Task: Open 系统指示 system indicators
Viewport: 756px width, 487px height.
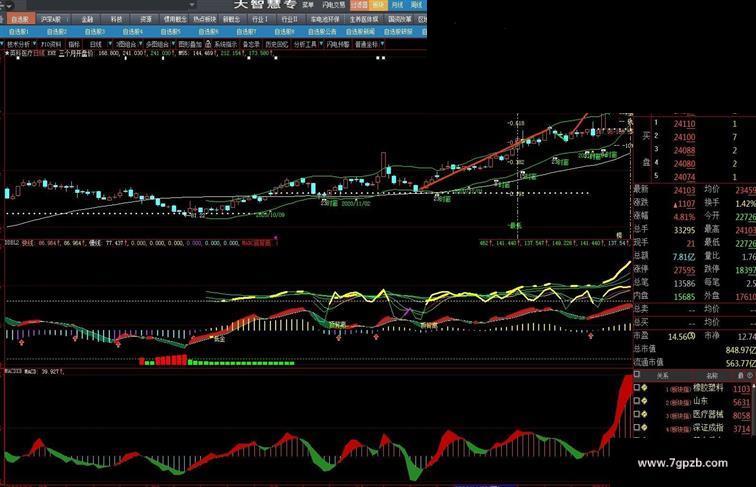Action: pos(226,44)
